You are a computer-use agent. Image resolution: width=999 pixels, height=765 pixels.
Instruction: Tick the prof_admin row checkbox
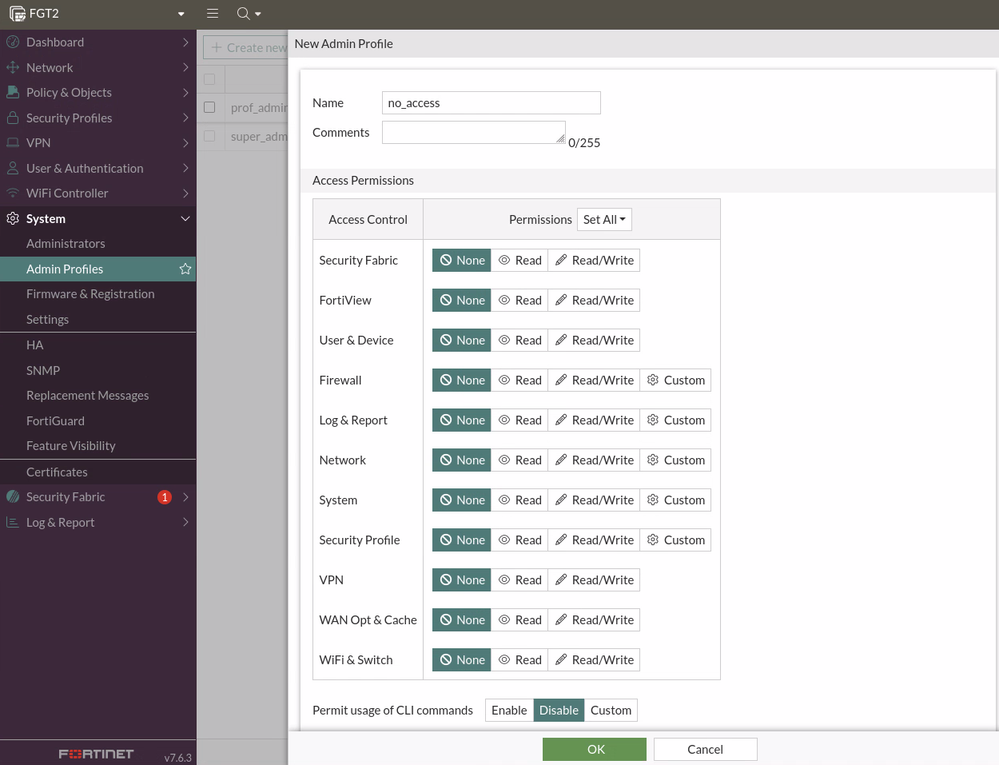coord(210,107)
